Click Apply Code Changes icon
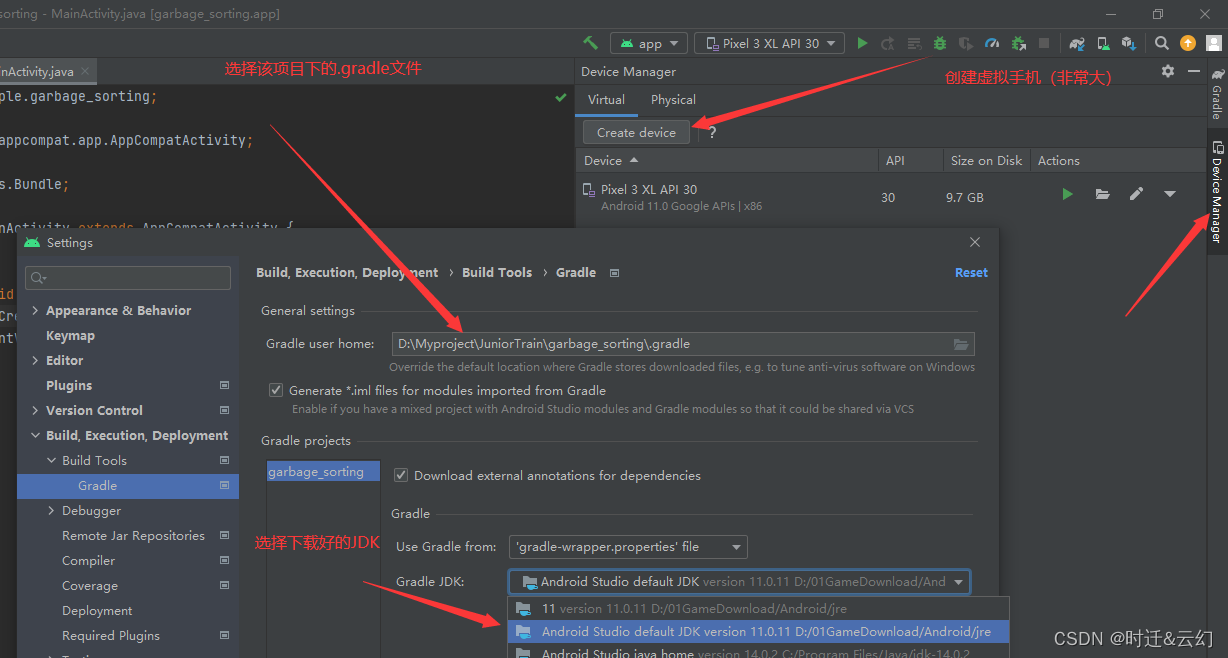 pyautogui.click(x=914, y=43)
